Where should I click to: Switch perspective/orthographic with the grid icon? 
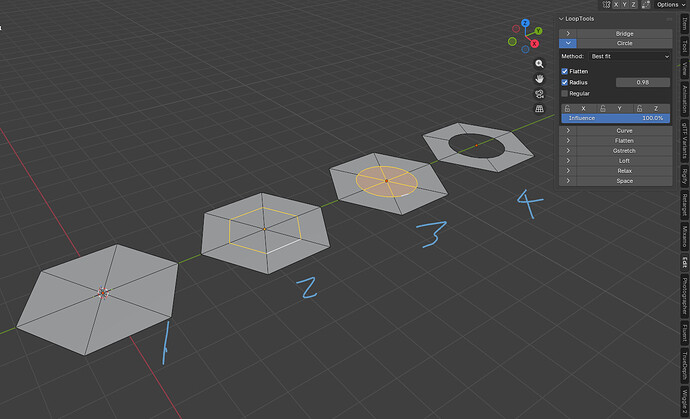[539, 109]
